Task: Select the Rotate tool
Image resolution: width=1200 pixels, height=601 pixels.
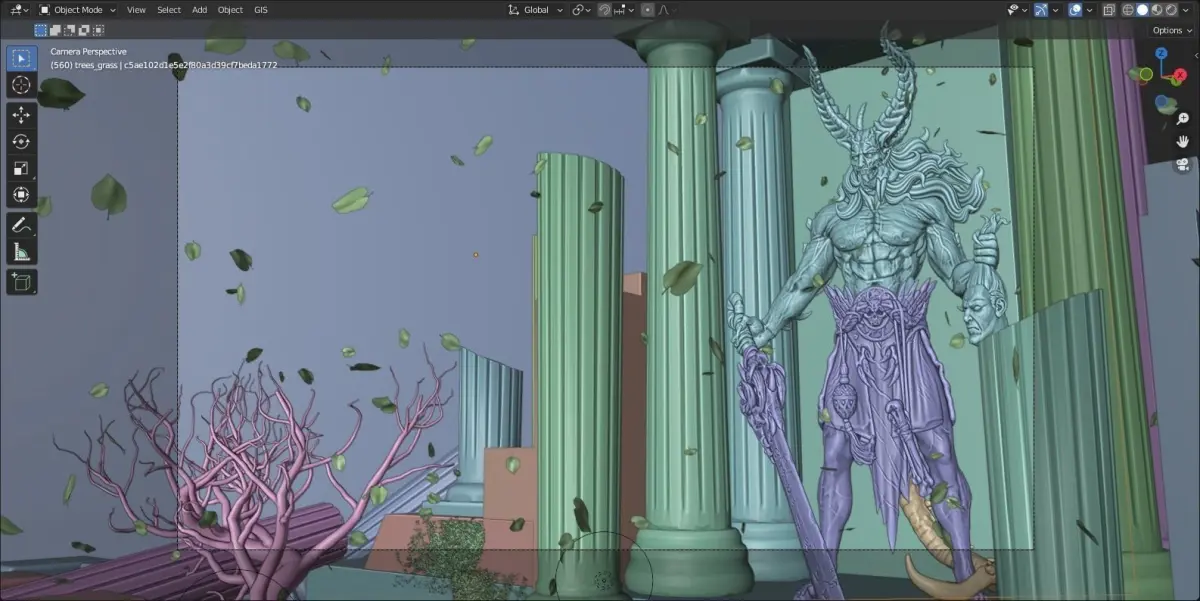Action: (x=21, y=141)
